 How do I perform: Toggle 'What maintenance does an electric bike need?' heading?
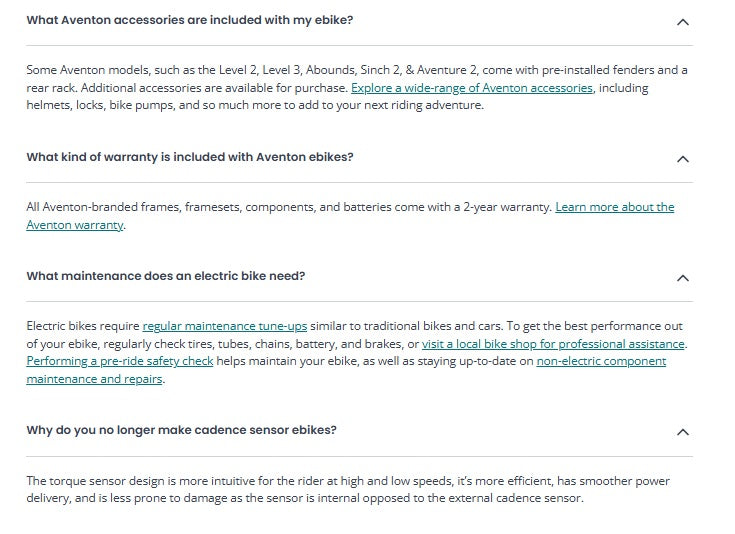(165, 276)
